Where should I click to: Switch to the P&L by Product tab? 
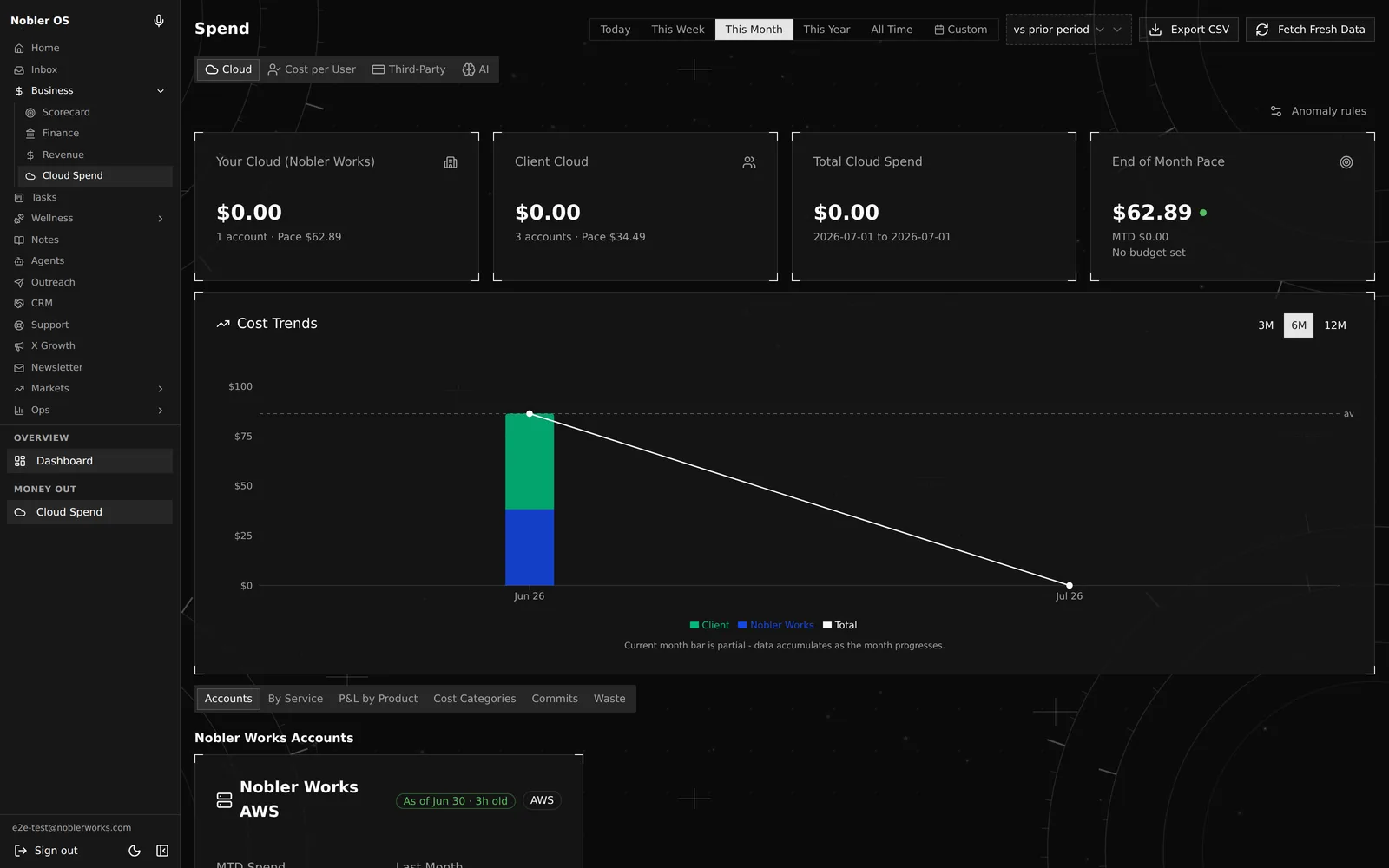(378, 699)
